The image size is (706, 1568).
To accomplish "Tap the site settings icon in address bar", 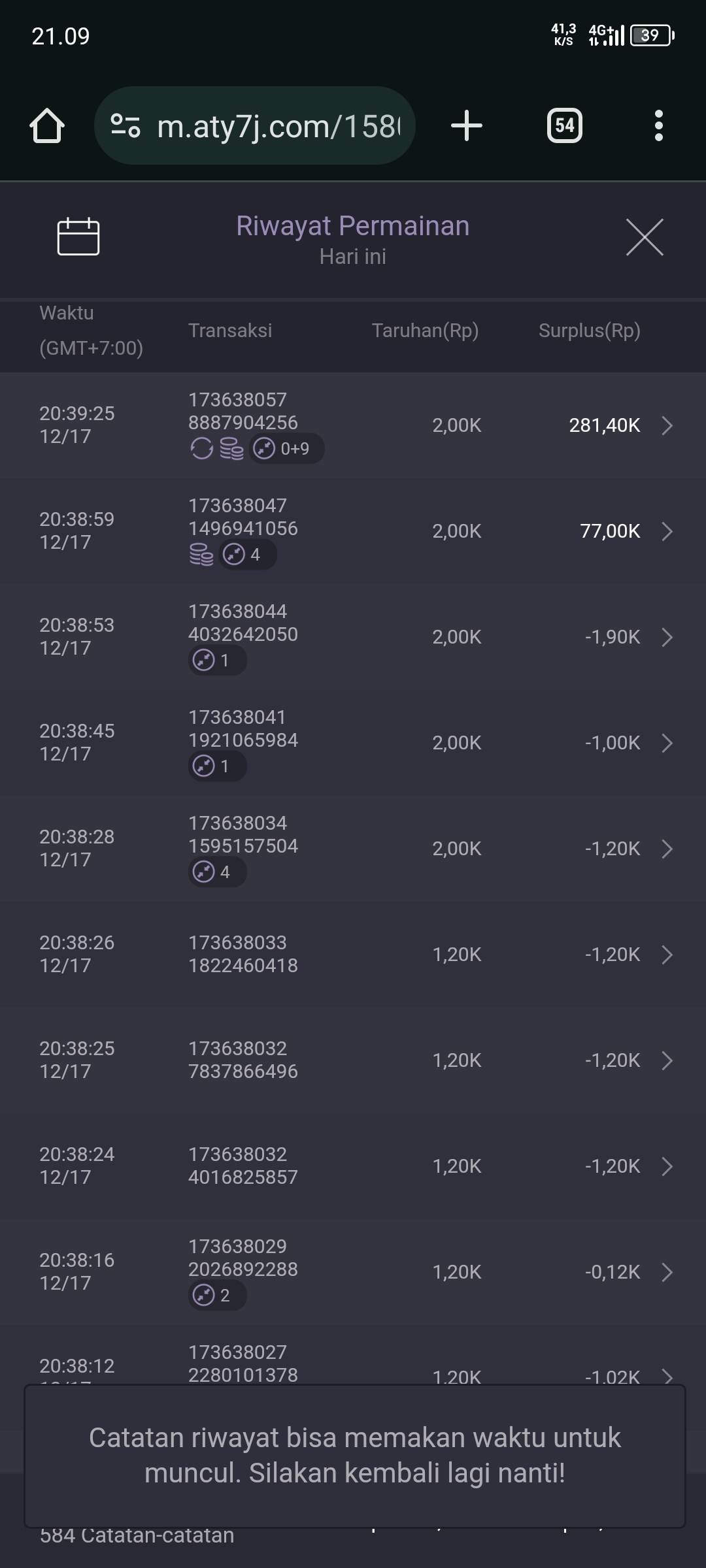I will (126, 125).
